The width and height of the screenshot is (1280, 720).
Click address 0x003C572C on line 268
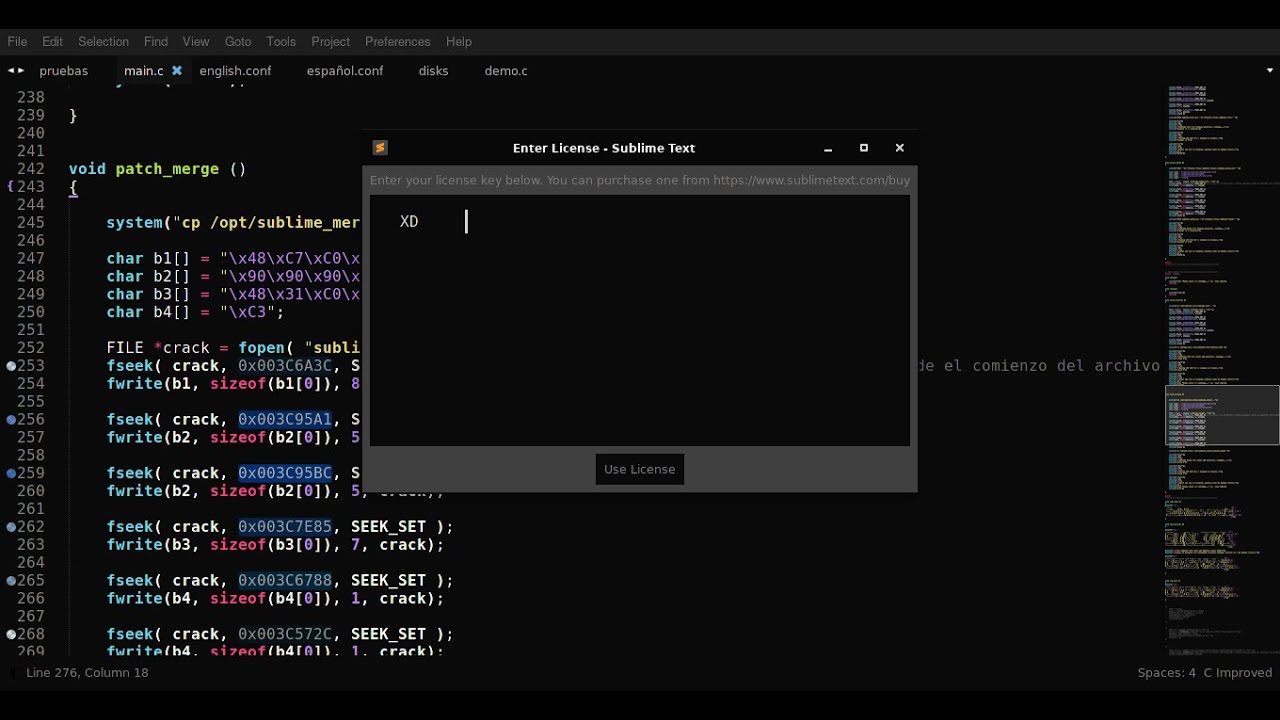tap(285, 634)
